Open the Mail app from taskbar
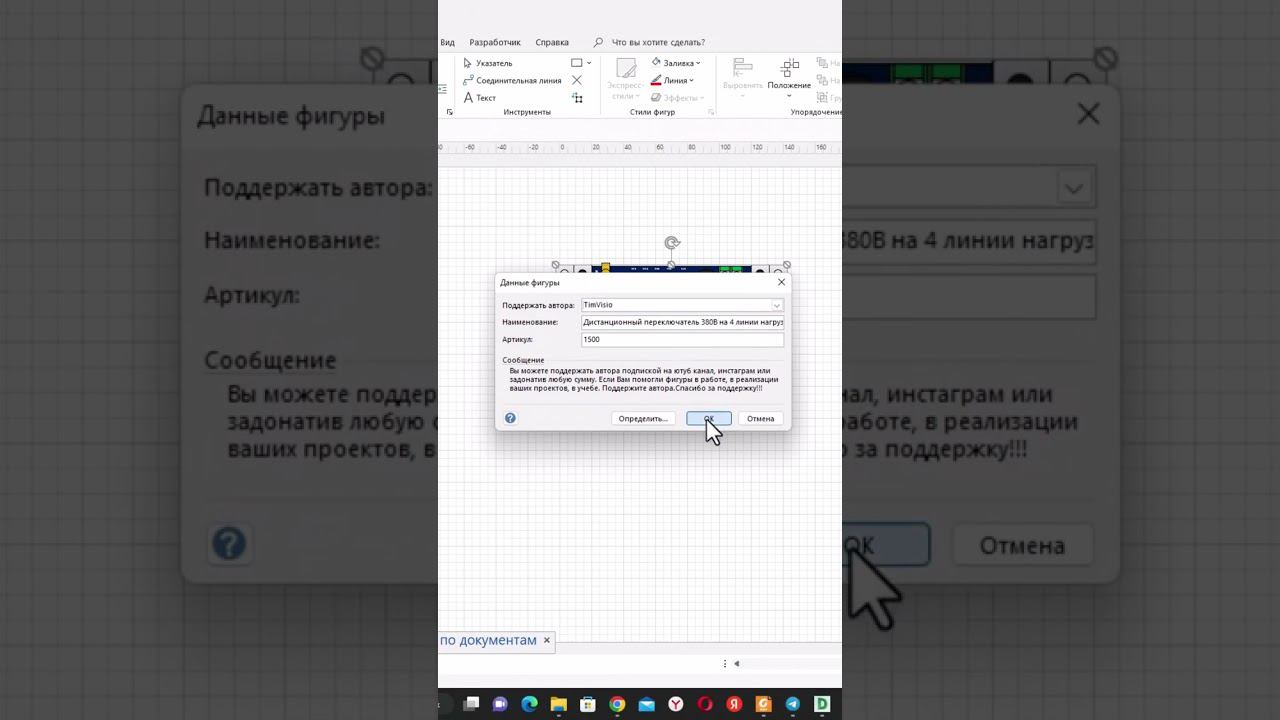1280x720 pixels. coord(646,704)
